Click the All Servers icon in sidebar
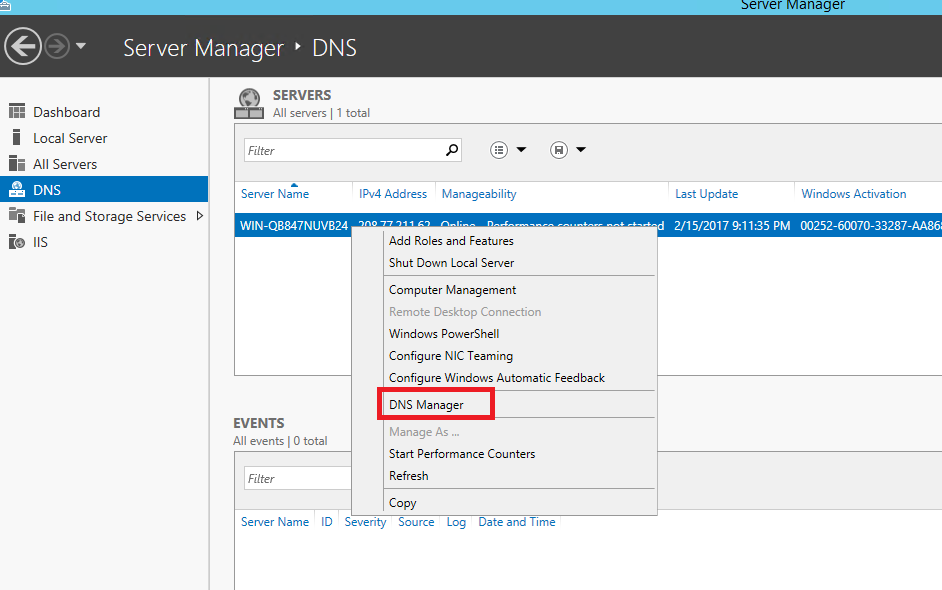The height and width of the screenshot is (590, 942). click(17, 163)
